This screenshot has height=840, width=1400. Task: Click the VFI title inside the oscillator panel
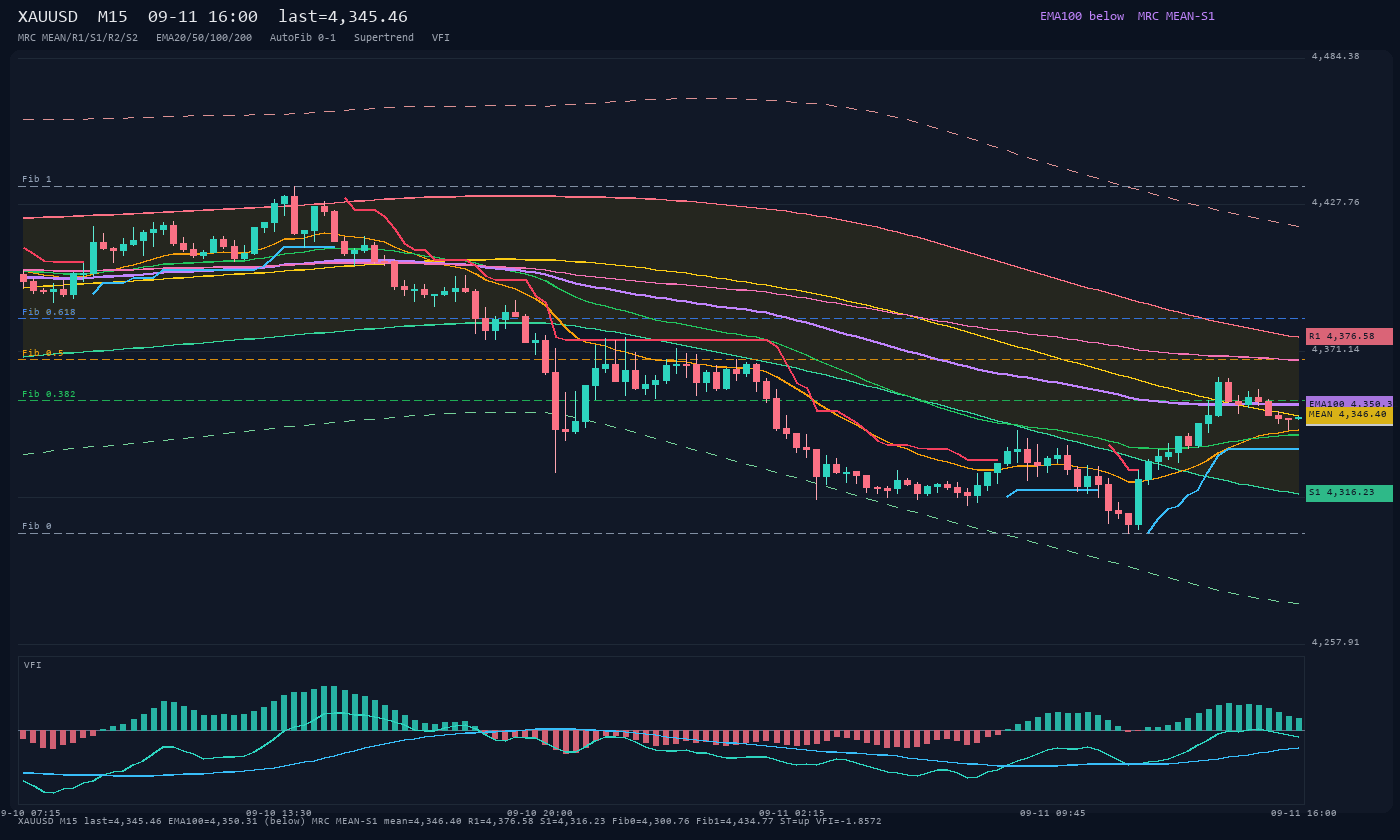pos(33,665)
